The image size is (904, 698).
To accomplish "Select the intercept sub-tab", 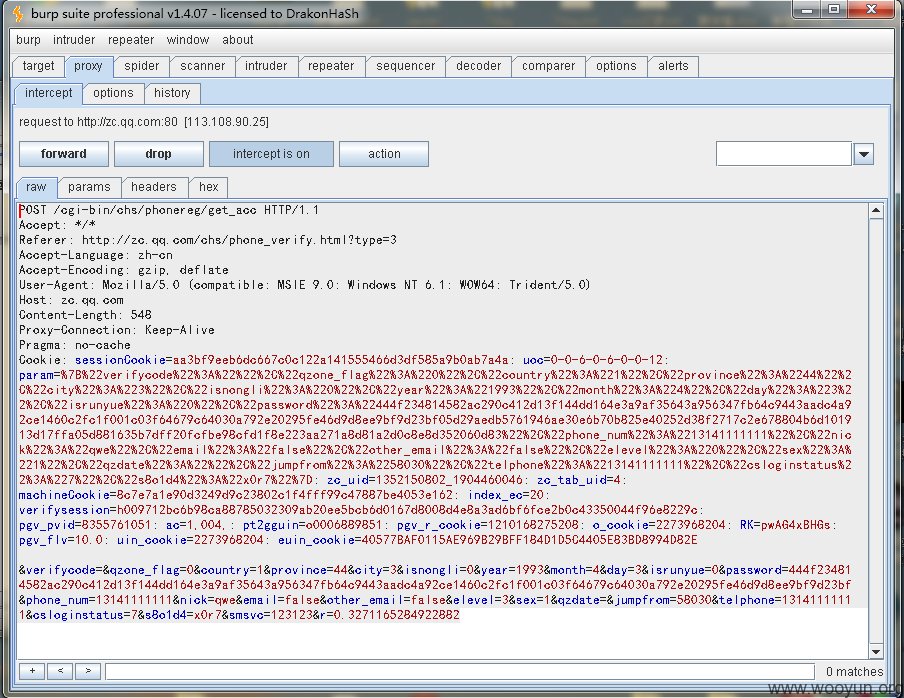I will tap(48, 93).
